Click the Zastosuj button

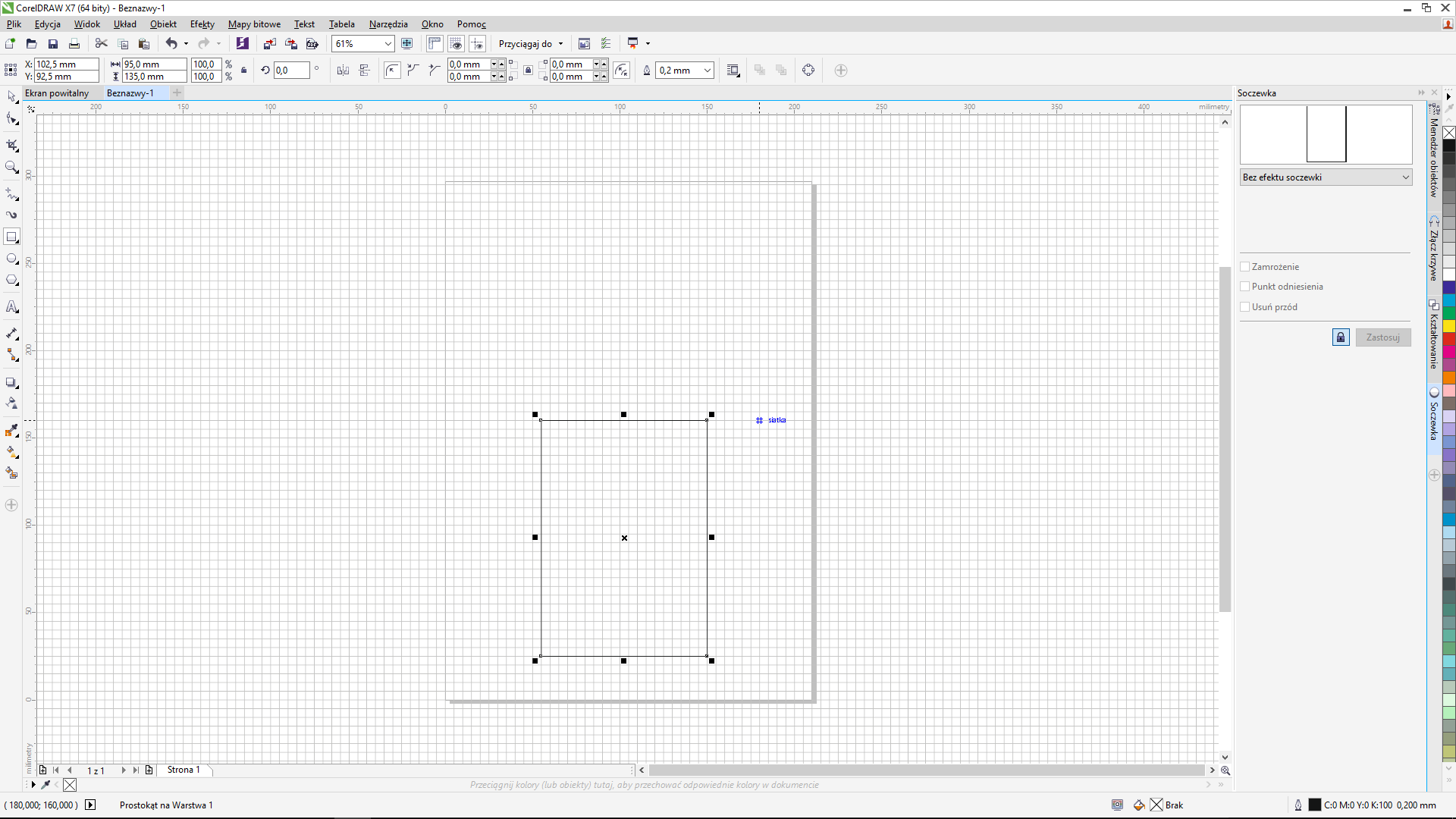click(x=1382, y=337)
